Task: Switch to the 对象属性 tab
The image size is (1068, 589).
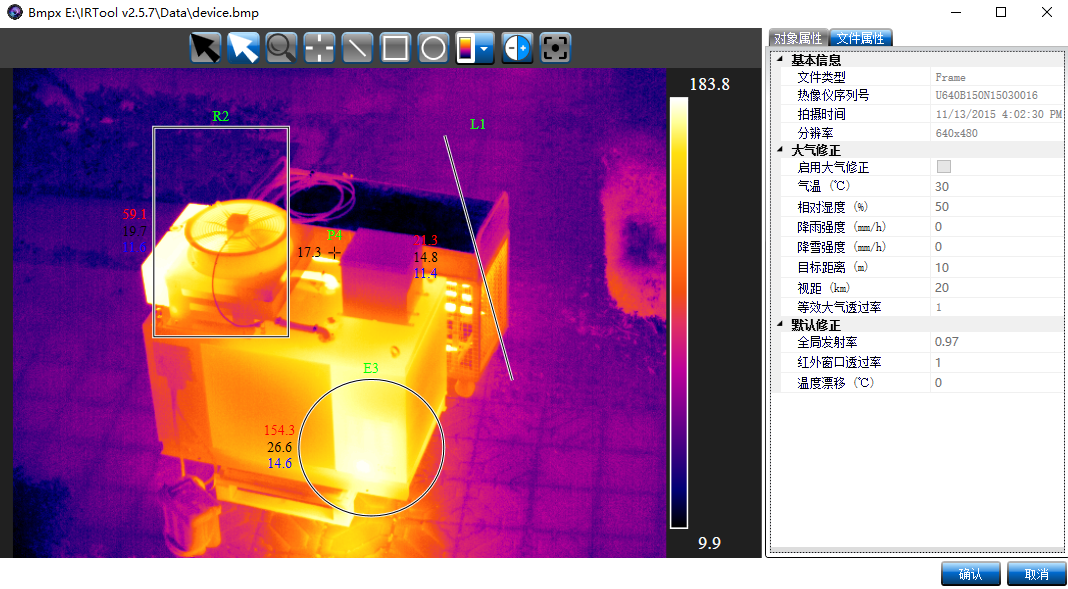Action: 798,38
